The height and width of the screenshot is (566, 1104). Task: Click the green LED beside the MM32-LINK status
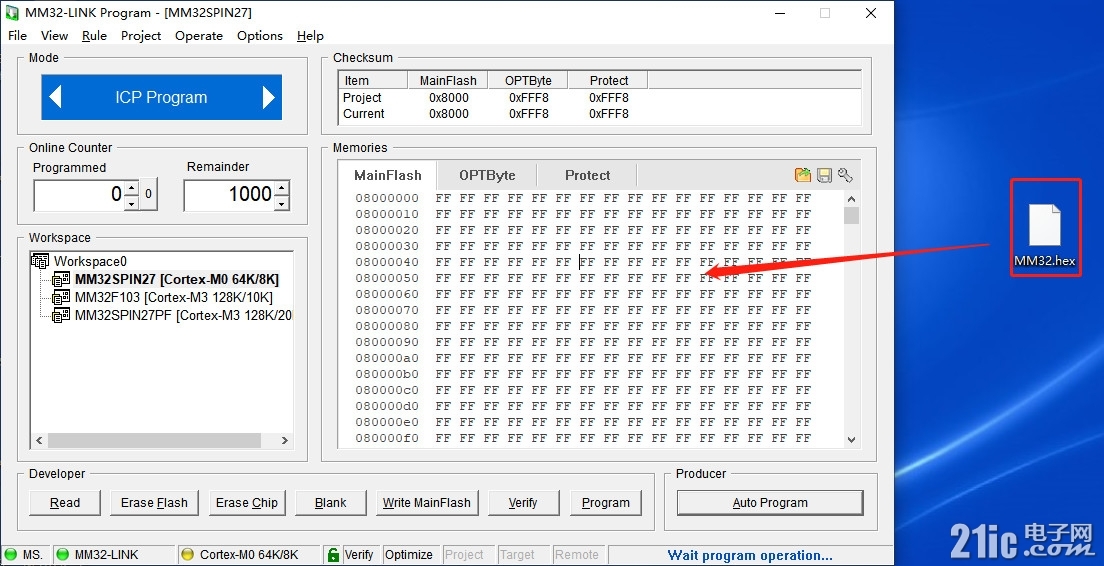coord(63,555)
